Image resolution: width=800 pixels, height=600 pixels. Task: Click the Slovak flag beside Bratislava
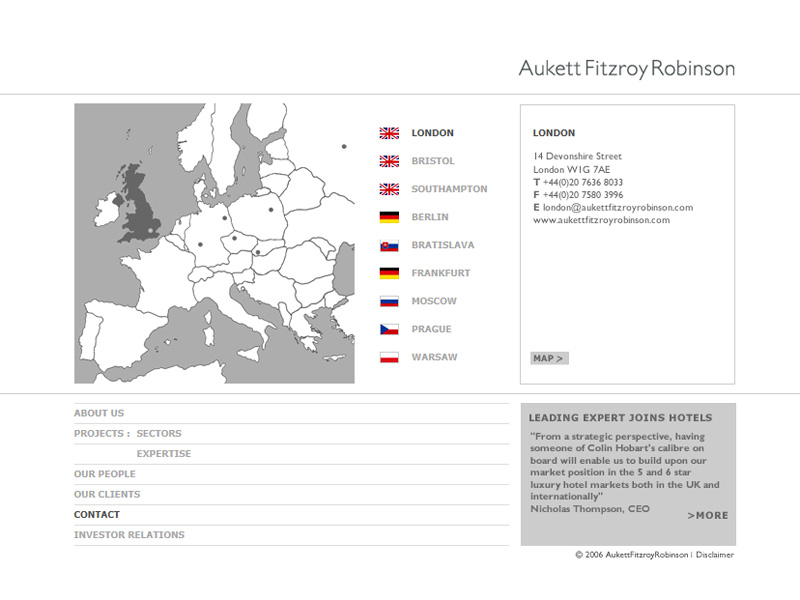389,245
